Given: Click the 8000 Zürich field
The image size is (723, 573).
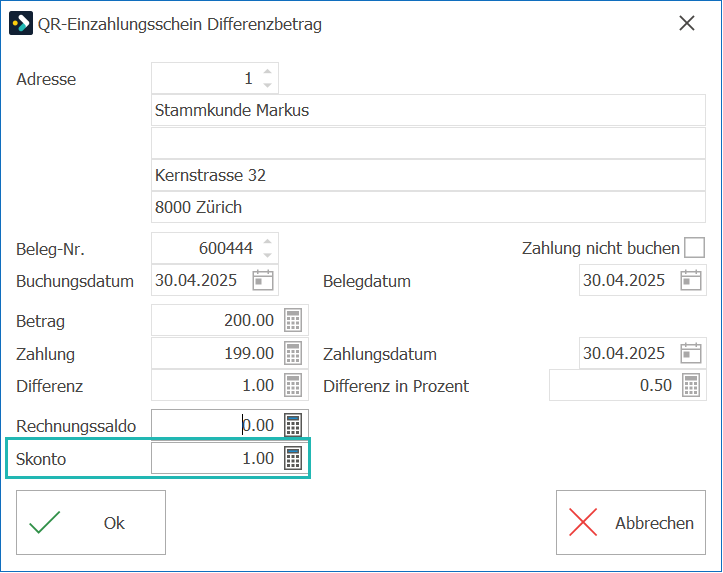Looking at the screenshot, I should point(428,207).
